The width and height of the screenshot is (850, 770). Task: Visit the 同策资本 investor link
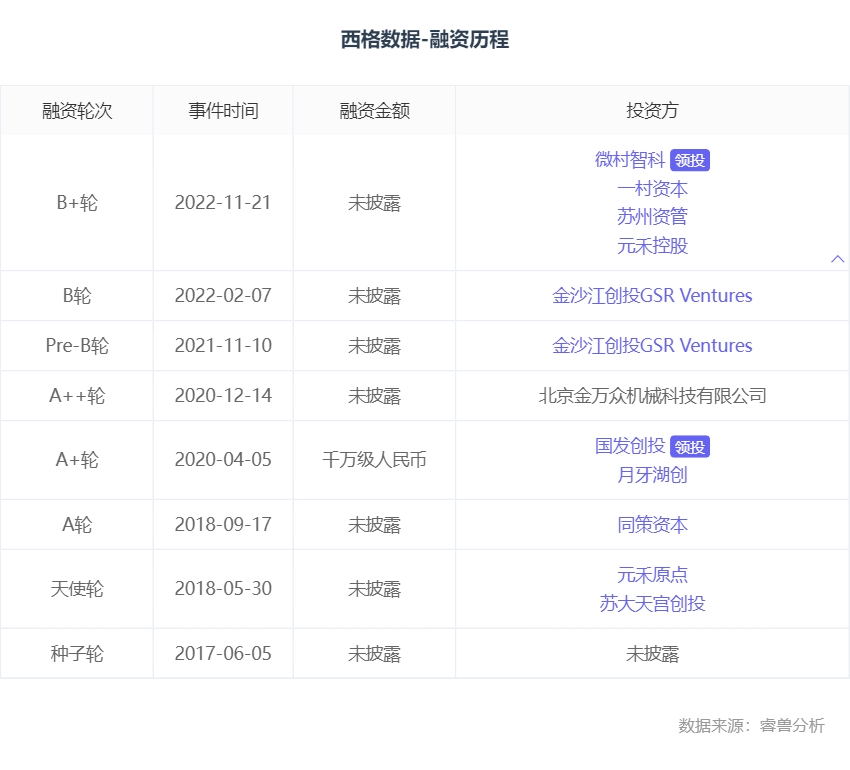click(652, 525)
